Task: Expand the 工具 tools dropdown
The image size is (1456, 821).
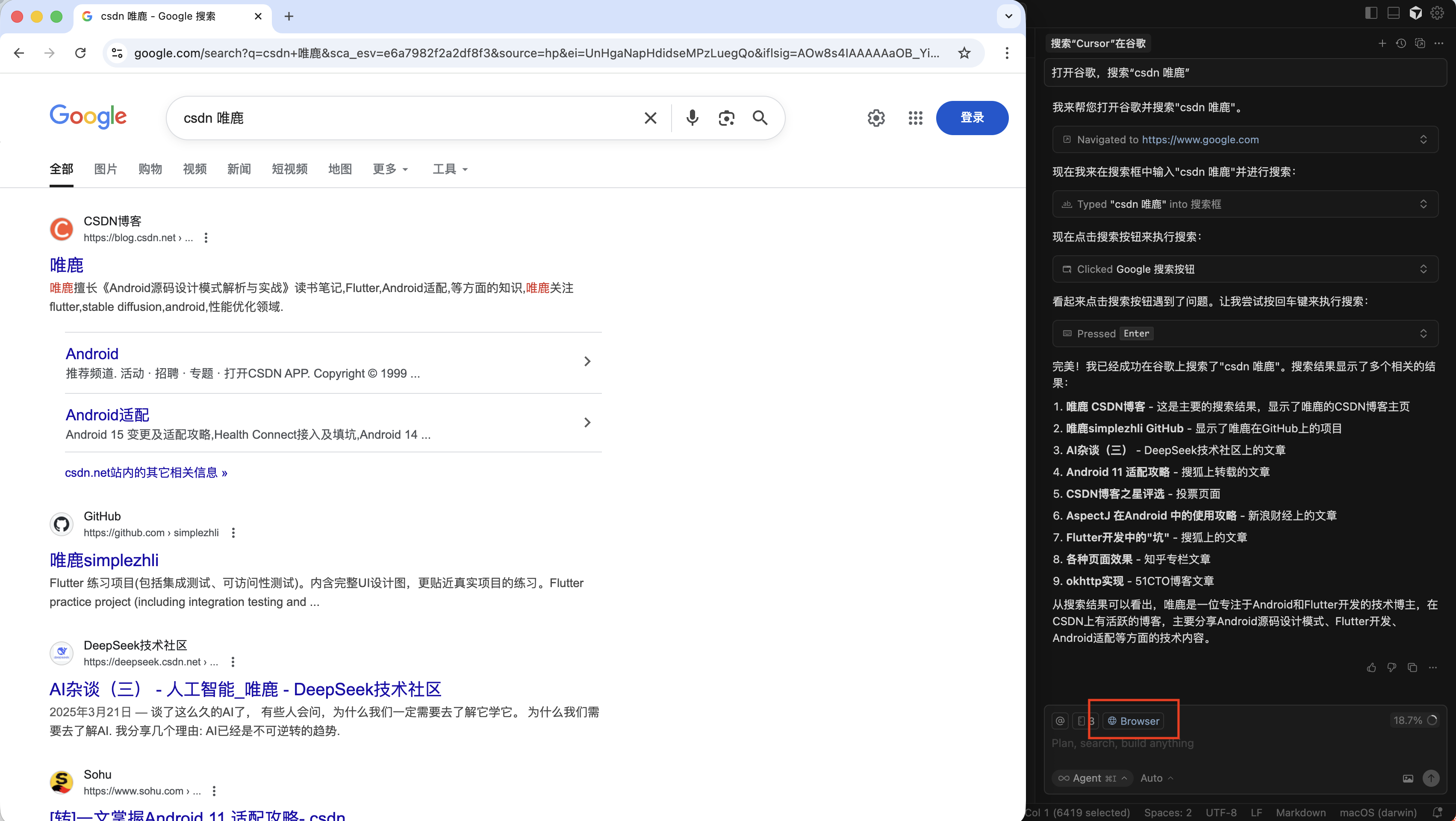Action: click(x=451, y=169)
